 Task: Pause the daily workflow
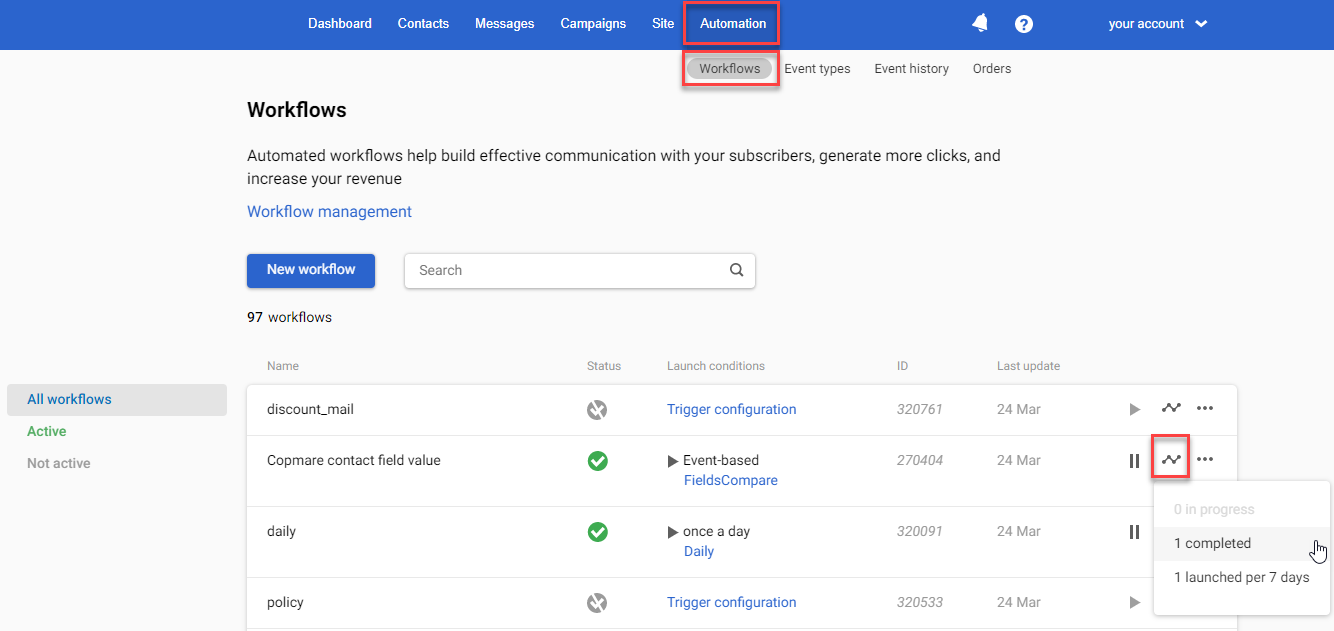click(1134, 532)
